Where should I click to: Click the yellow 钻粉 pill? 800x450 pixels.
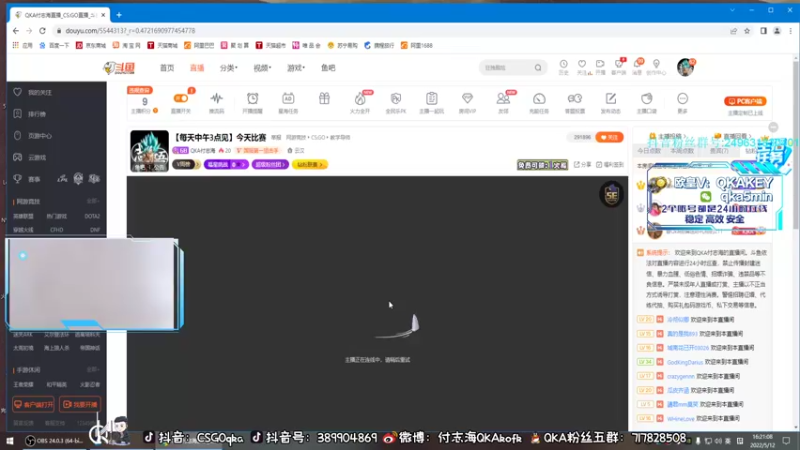click(x=309, y=164)
